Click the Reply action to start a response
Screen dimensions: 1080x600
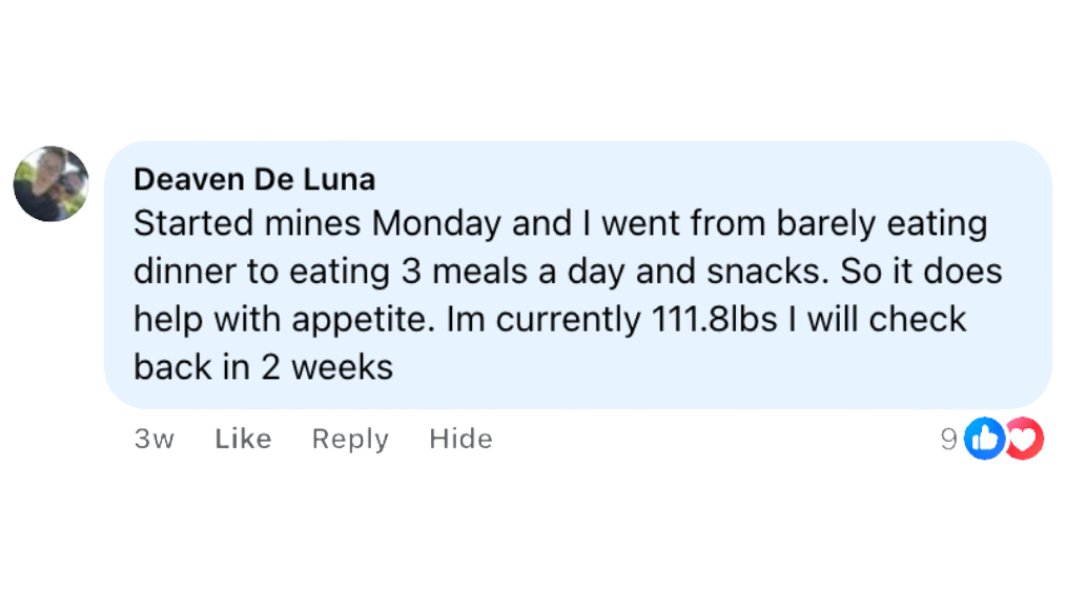pyautogui.click(x=349, y=439)
